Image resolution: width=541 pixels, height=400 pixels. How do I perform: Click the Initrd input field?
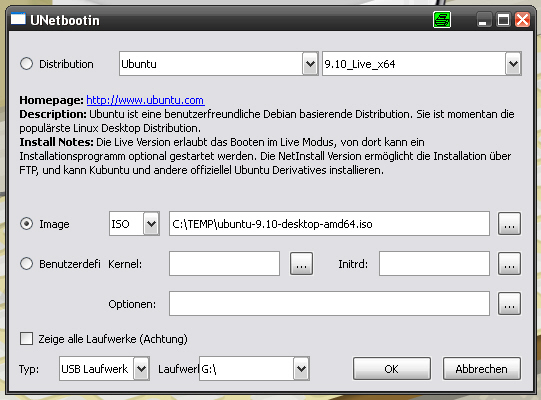(434, 264)
